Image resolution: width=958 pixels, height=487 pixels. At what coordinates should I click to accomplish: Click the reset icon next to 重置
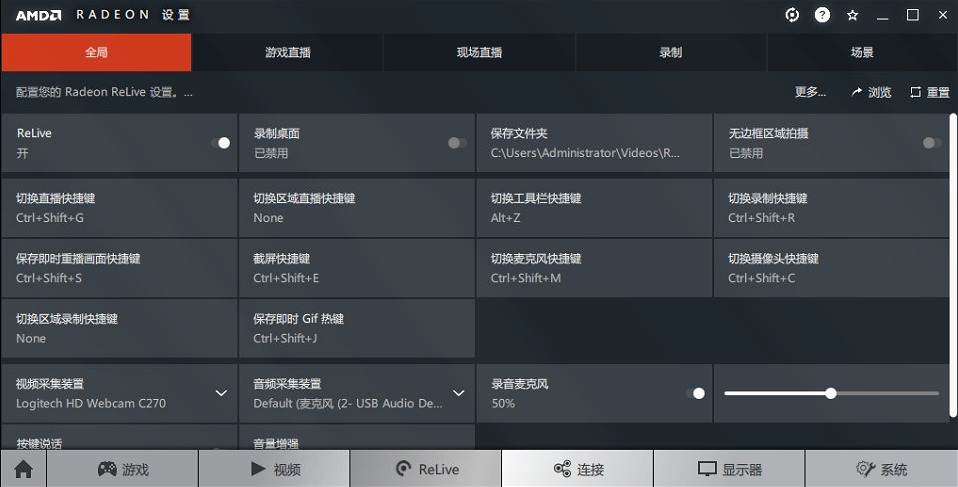tap(915, 92)
